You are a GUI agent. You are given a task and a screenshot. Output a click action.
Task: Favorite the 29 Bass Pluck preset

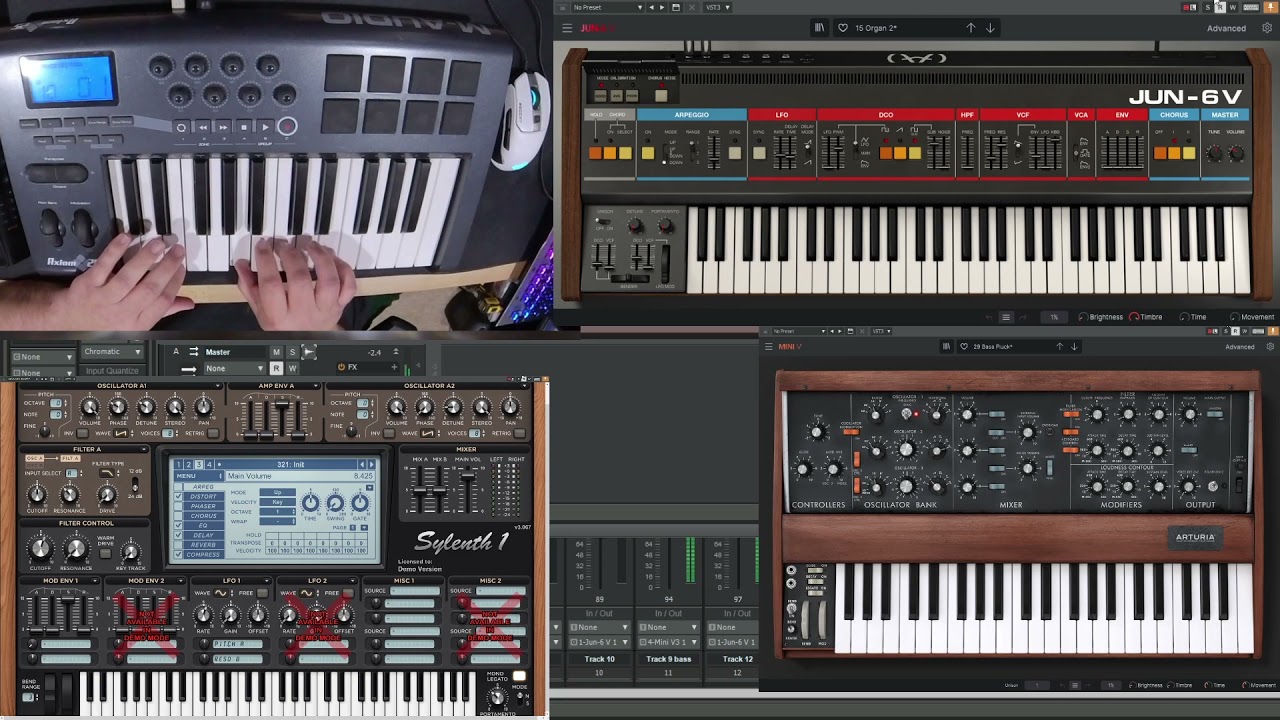point(964,347)
